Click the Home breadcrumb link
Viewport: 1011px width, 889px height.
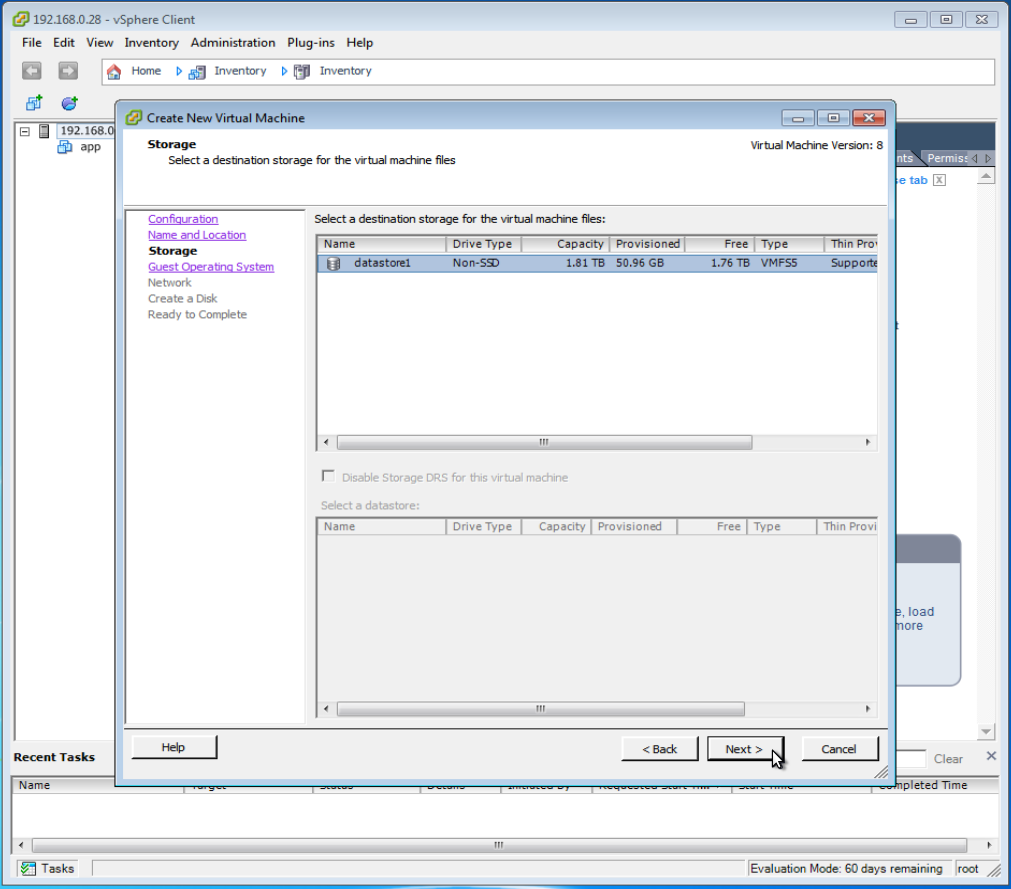(x=146, y=71)
